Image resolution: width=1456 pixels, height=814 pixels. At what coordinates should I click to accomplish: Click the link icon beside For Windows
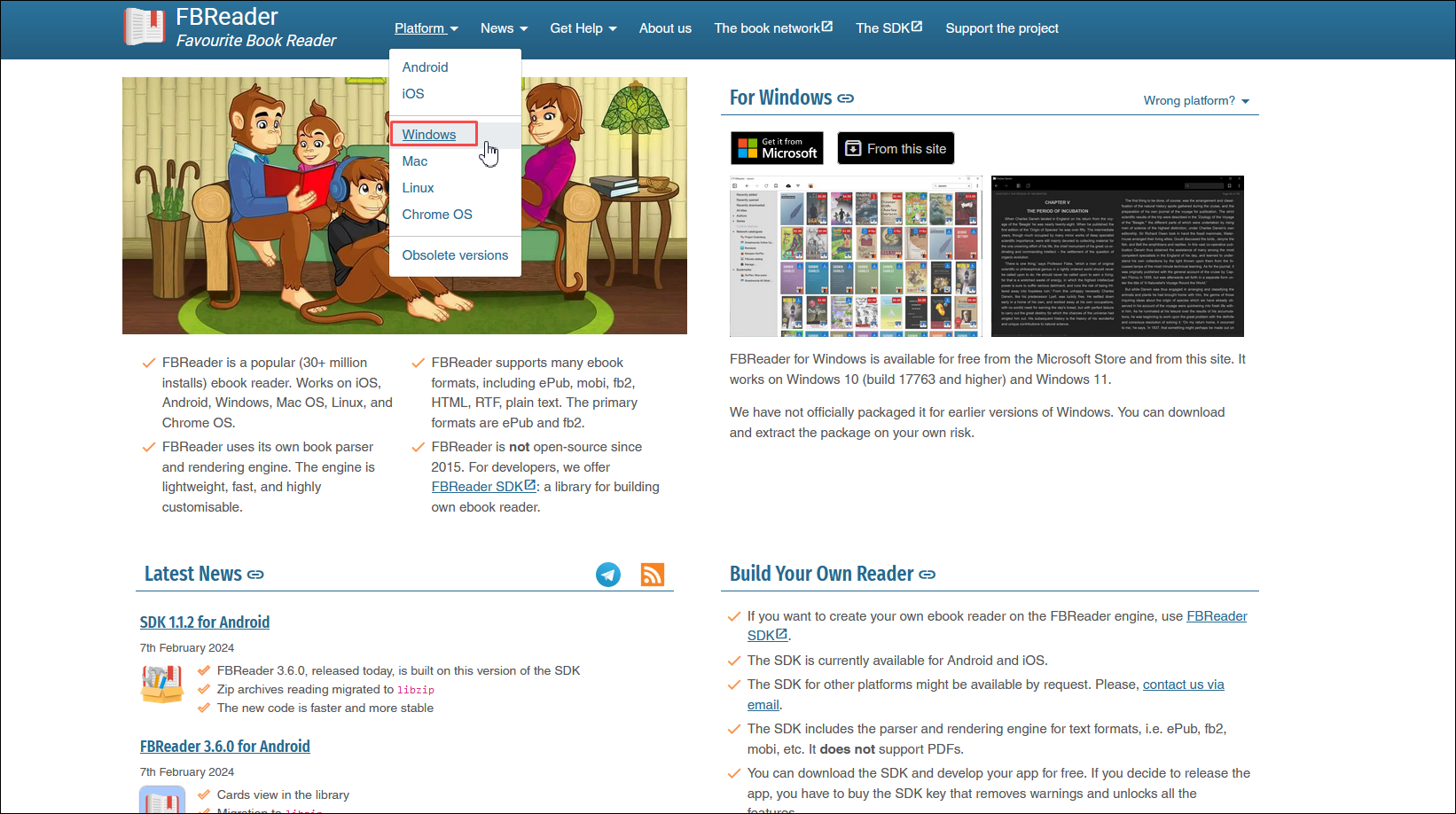pos(846,98)
